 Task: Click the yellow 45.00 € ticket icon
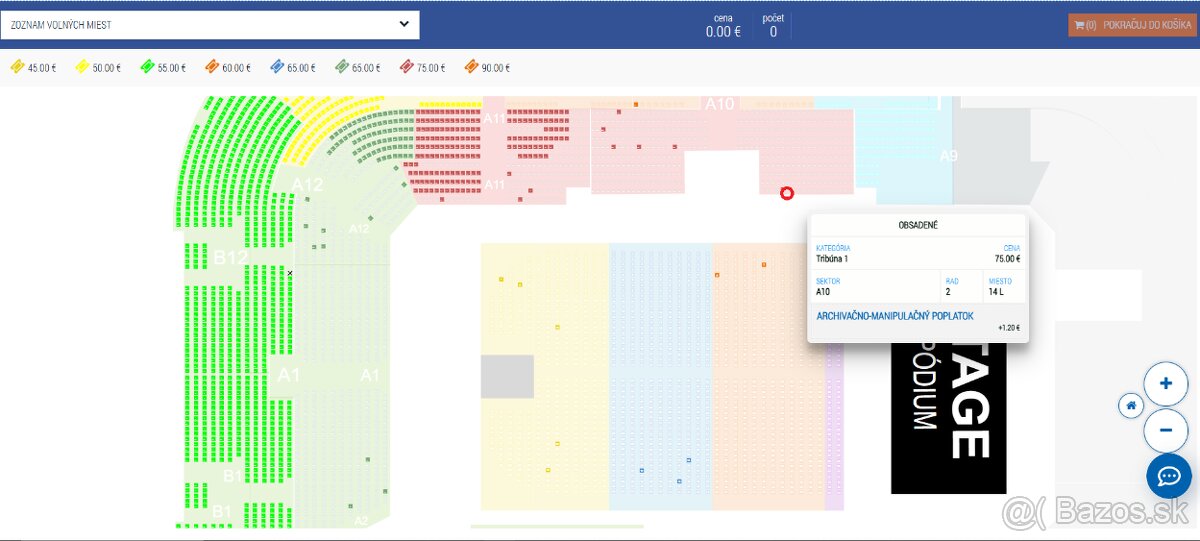17,67
